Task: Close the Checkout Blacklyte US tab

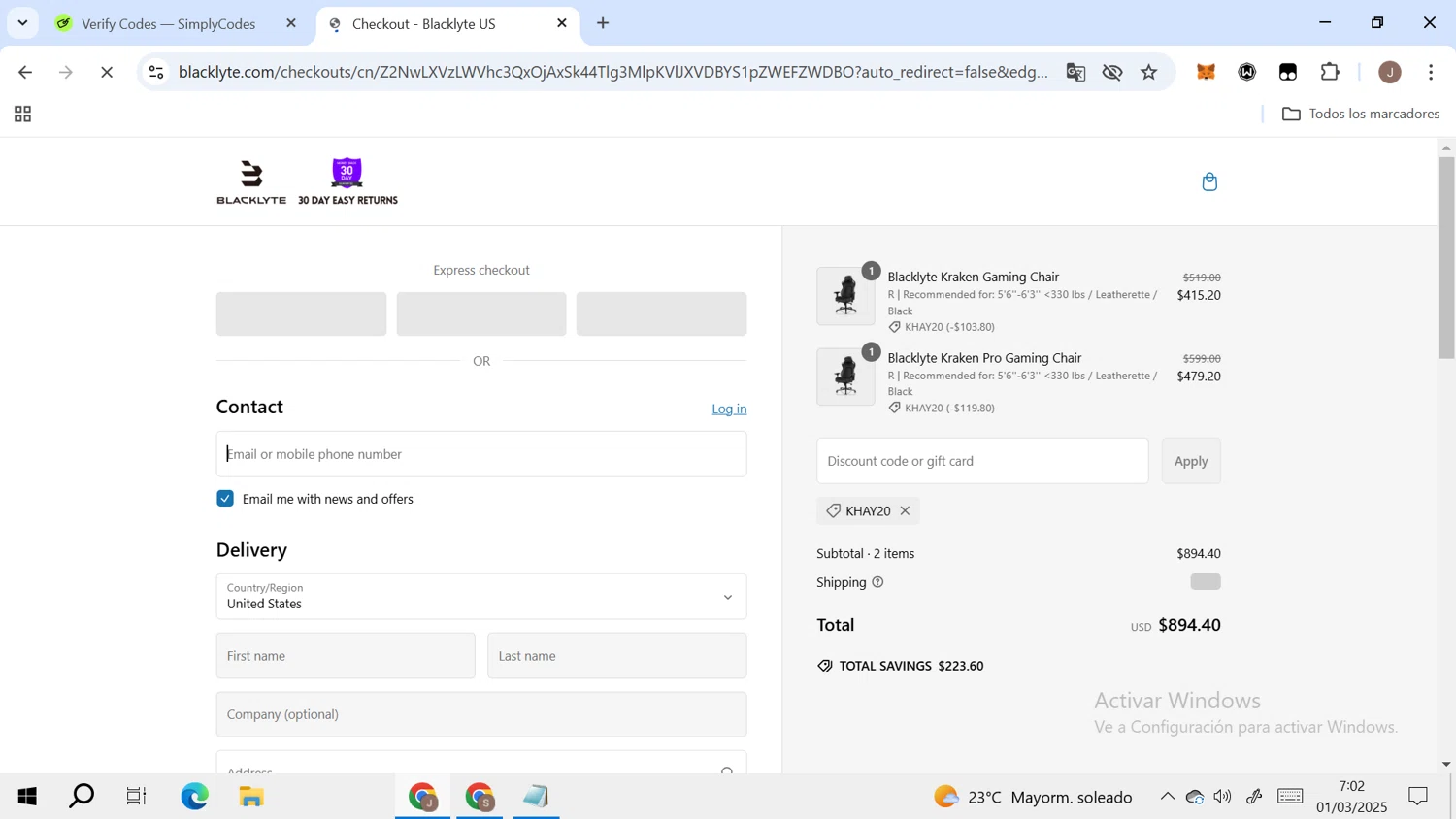Action: coord(562,23)
